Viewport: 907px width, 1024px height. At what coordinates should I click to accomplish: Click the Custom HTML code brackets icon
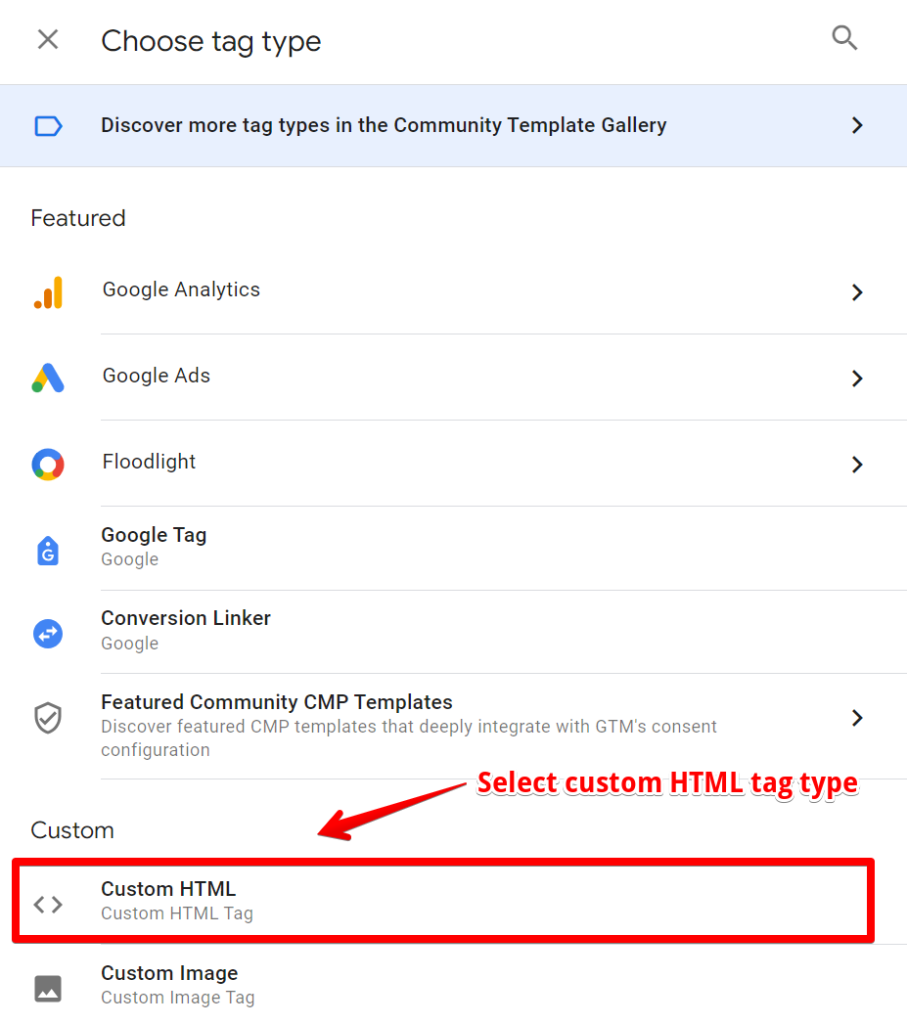(48, 904)
